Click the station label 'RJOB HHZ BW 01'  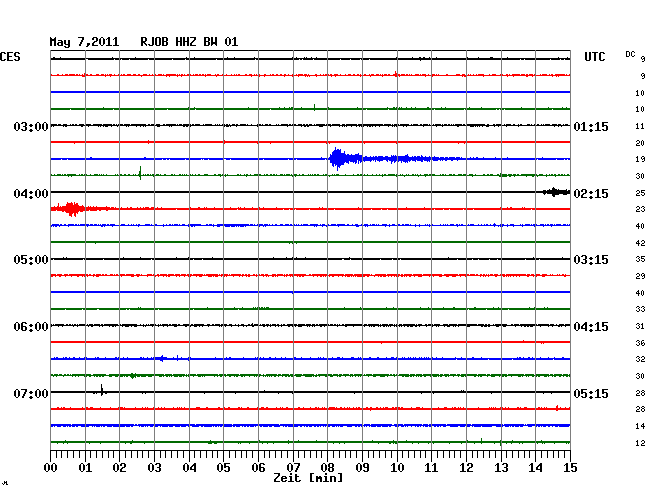189,42
